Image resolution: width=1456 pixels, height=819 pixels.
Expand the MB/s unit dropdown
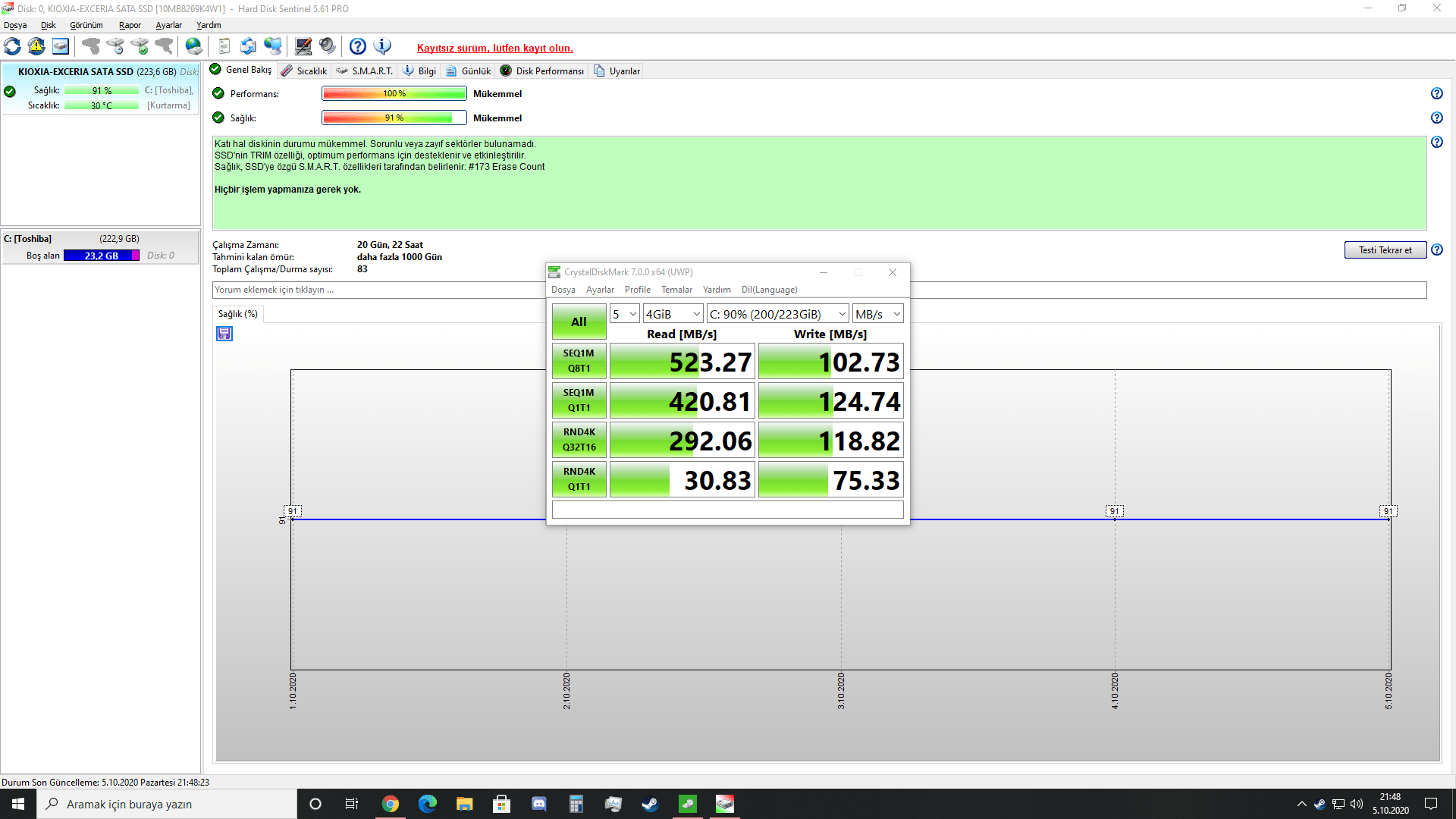(x=877, y=314)
